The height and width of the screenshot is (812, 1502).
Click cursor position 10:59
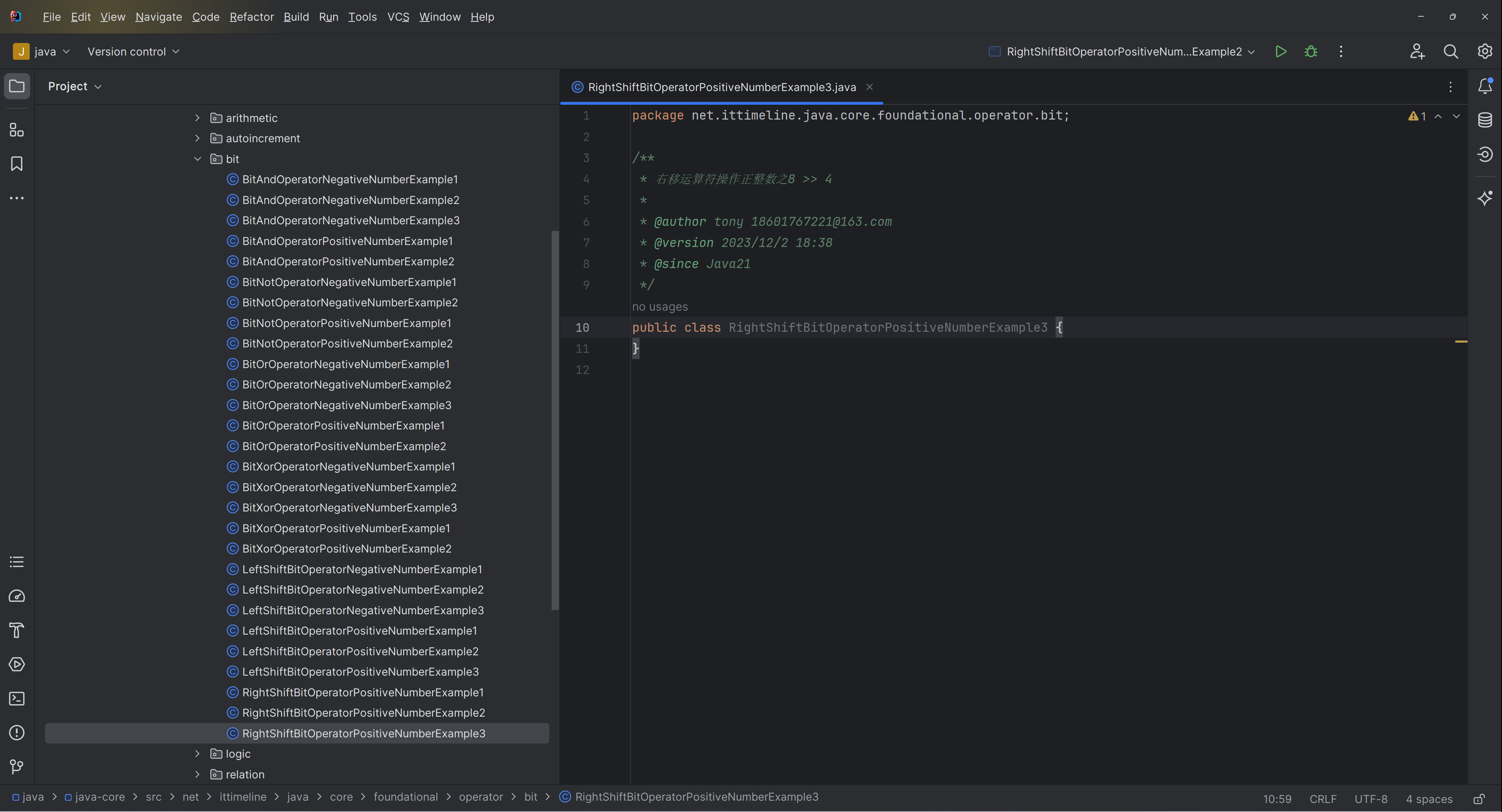point(1277,799)
